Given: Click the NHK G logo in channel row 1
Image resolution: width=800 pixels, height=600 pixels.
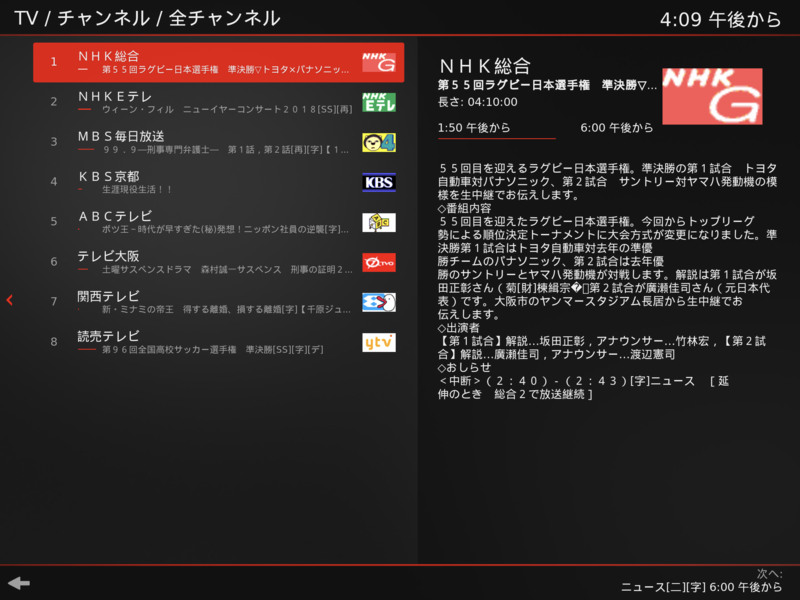Looking at the screenshot, I should click(379, 62).
